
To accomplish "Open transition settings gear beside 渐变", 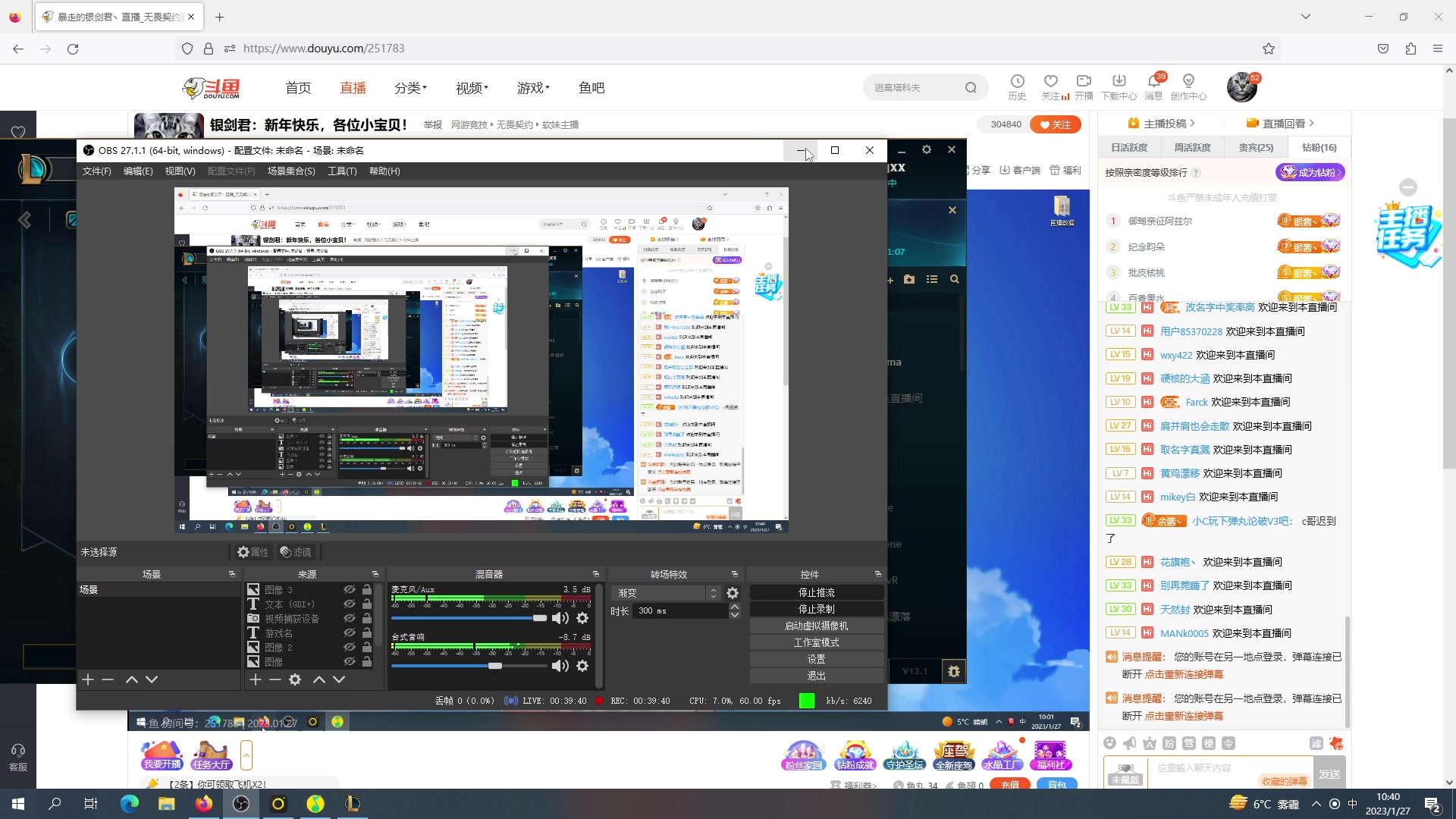I will click(x=733, y=592).
